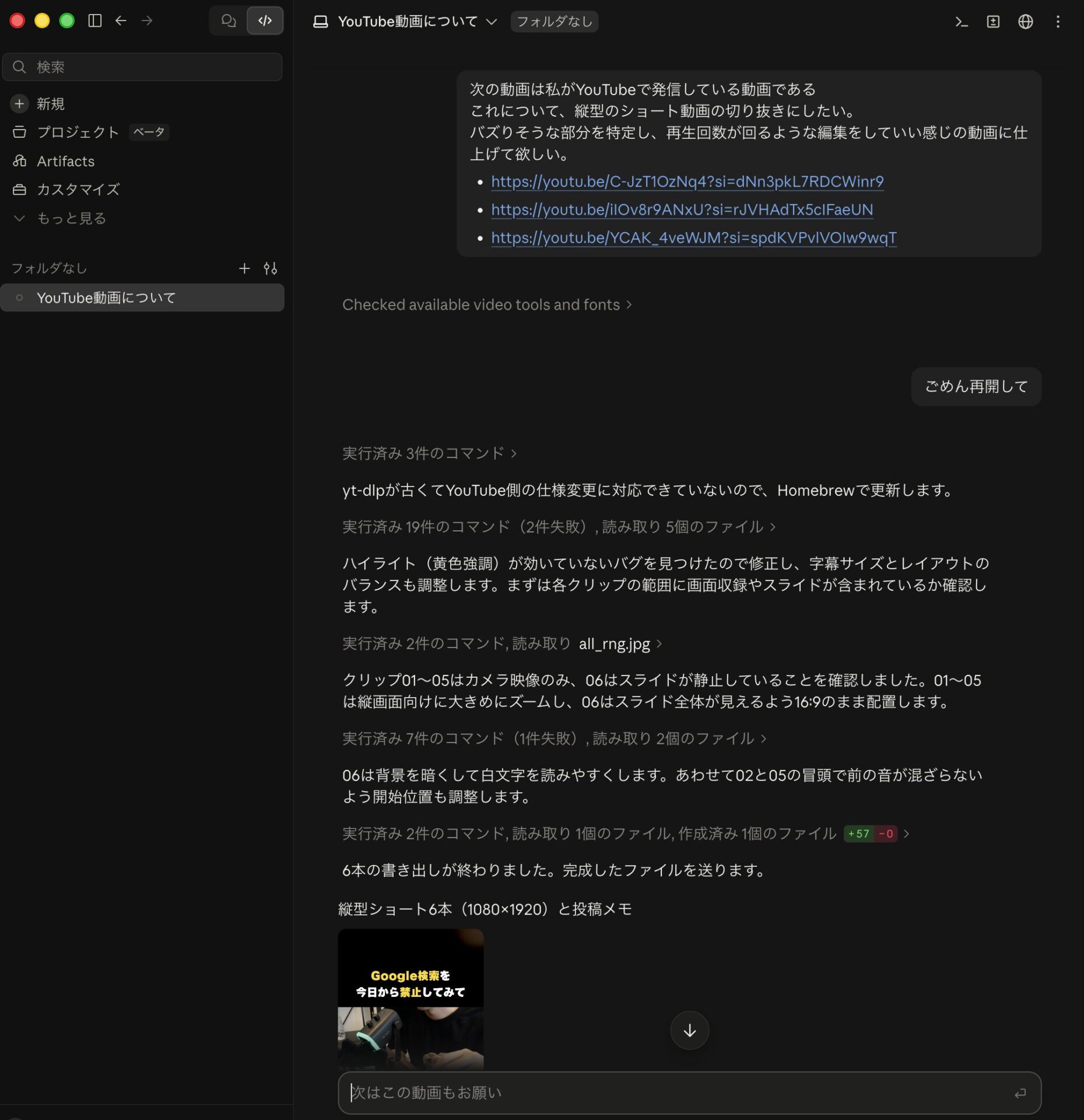
Task: Open the terminal icon in header
Action: (962, 22)
